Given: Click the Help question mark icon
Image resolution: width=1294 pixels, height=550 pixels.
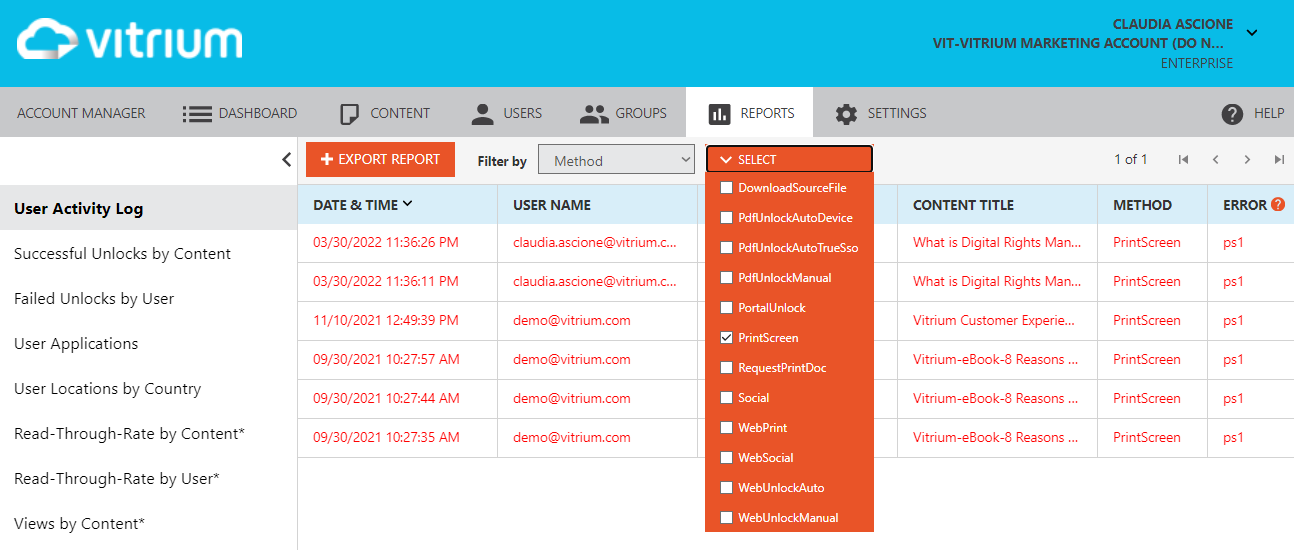Looking at the screenshot, I should pyautogui.click(x=1232, y=114).
